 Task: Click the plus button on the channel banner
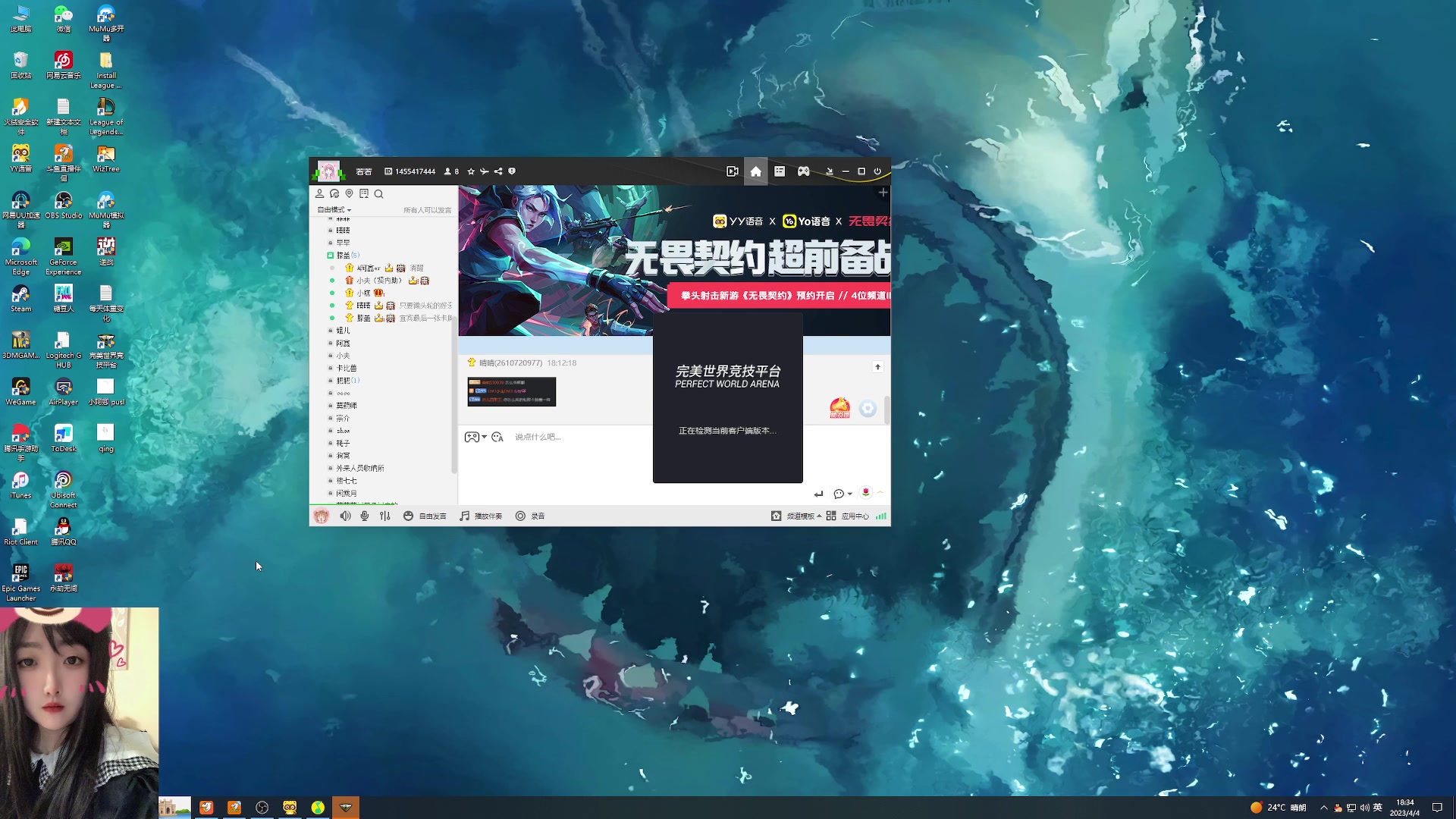point(883,192)
